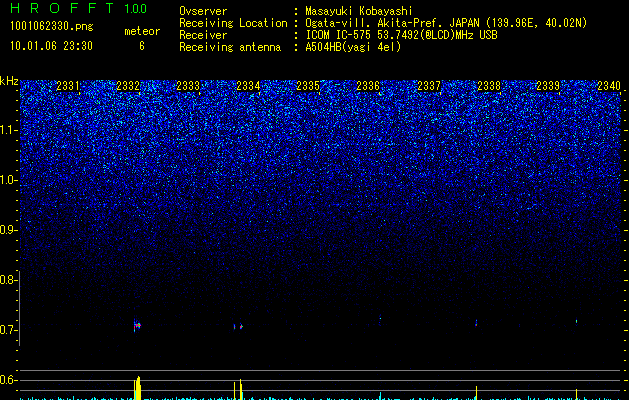Image resolution: width=629 pixels, height=400 pixels.
Task: Click the 2337 time marker
Action: click(429, 85)
